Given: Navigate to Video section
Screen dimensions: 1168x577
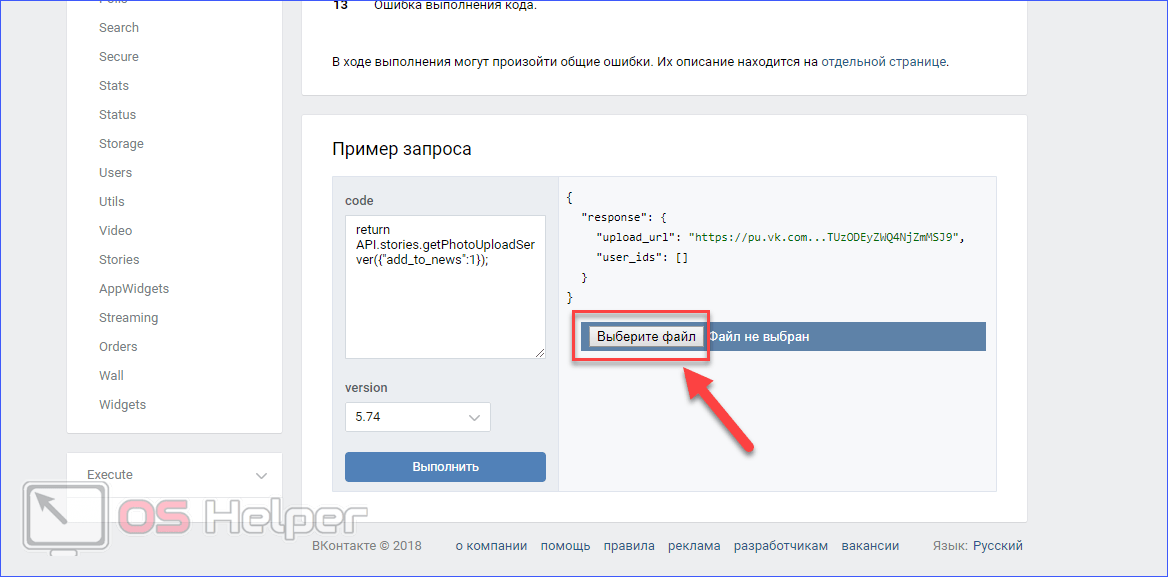Looking at the screenshot, I should 115,231.
